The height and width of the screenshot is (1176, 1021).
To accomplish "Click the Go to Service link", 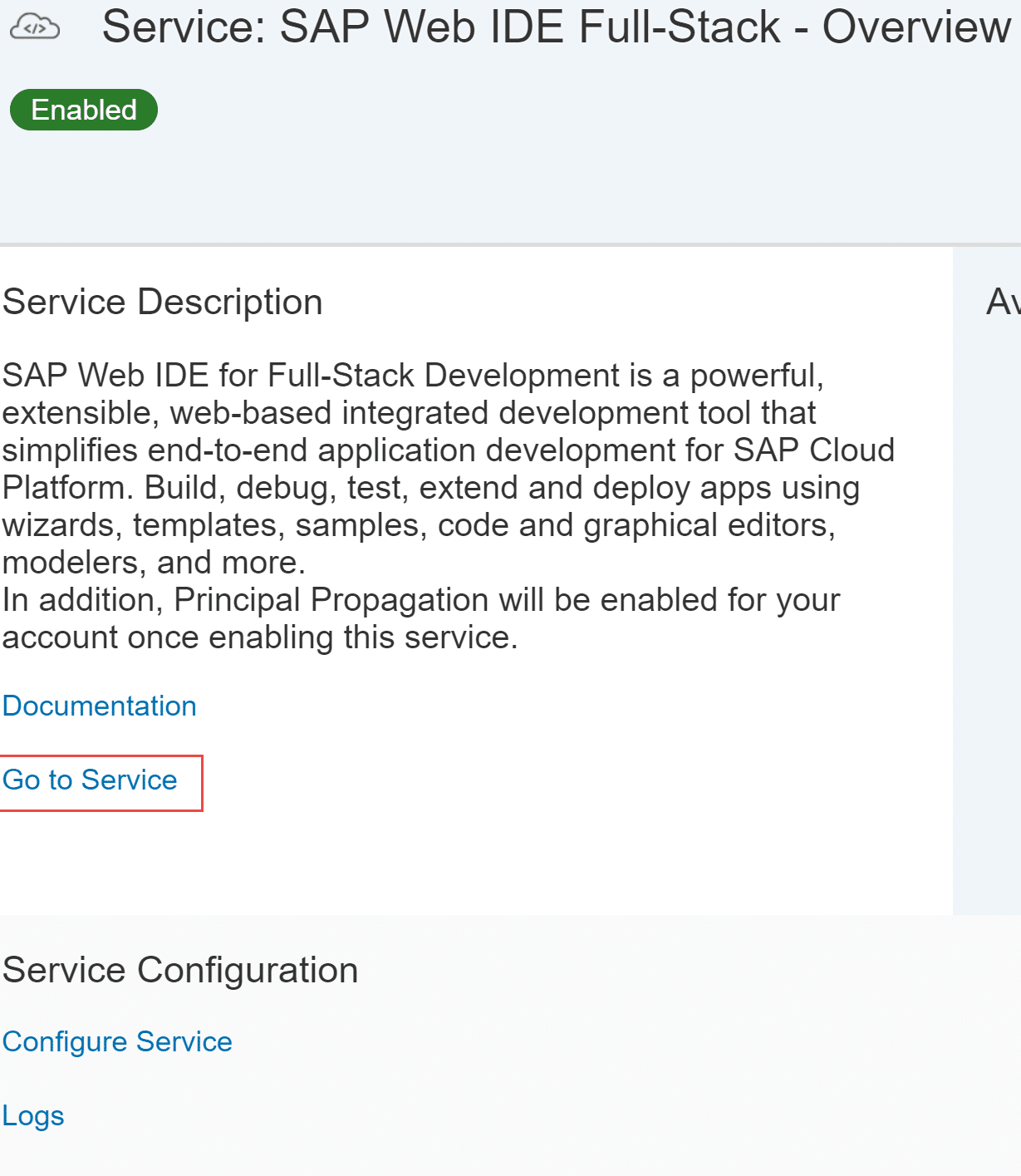I will coord(90,780).
